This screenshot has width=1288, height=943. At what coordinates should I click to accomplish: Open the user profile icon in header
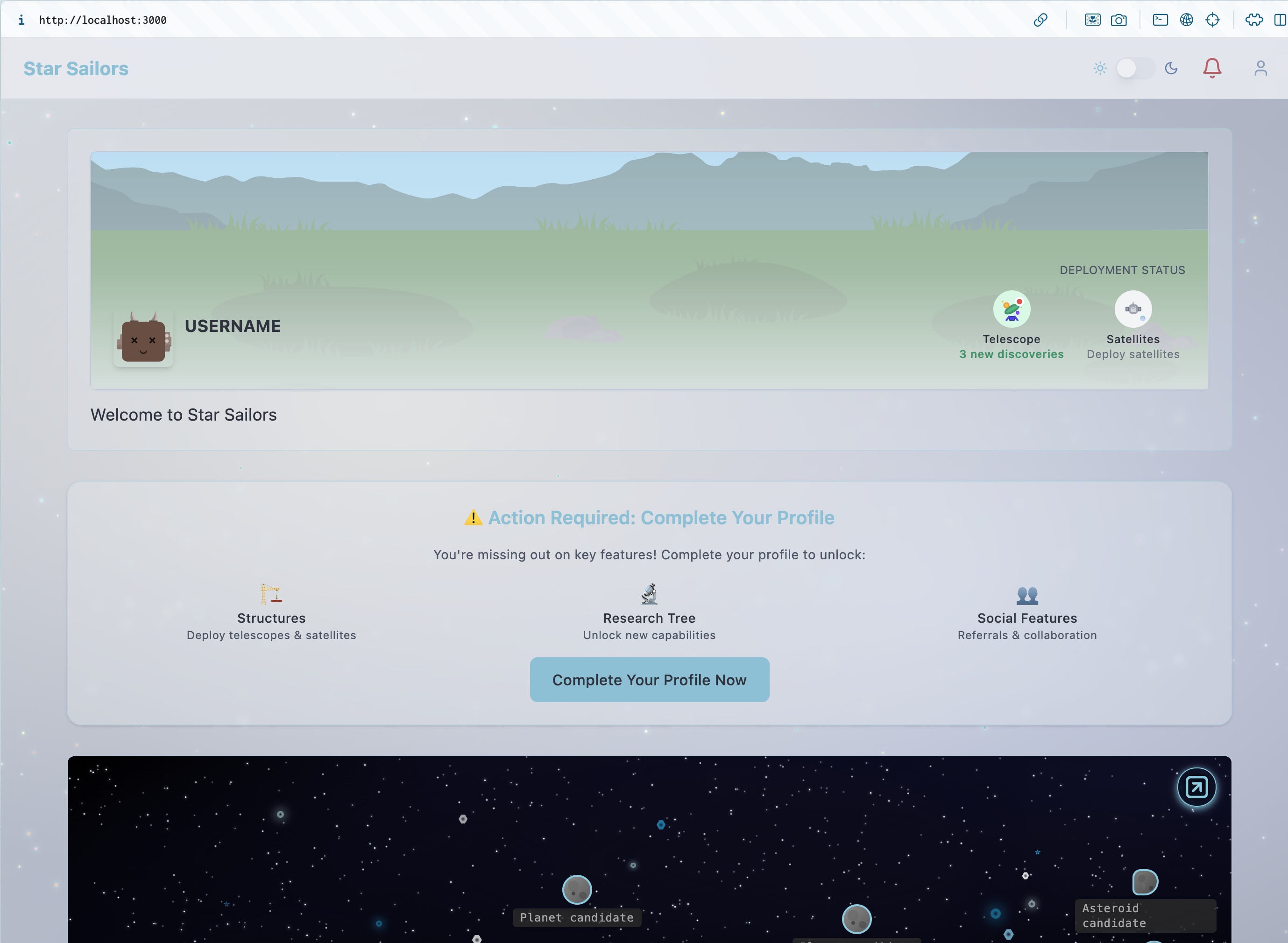1260,68
